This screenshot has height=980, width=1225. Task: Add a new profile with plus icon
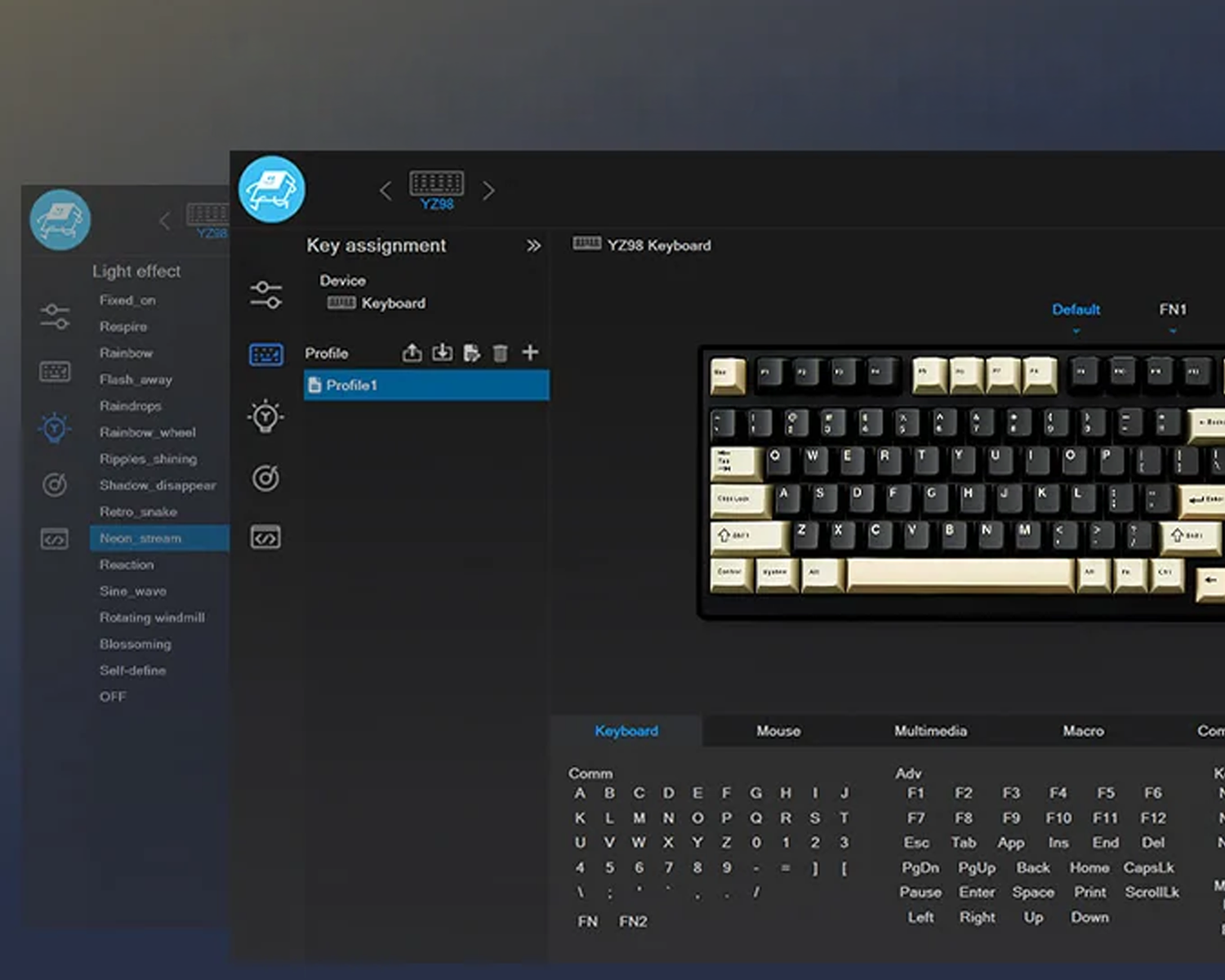point(530,353)
